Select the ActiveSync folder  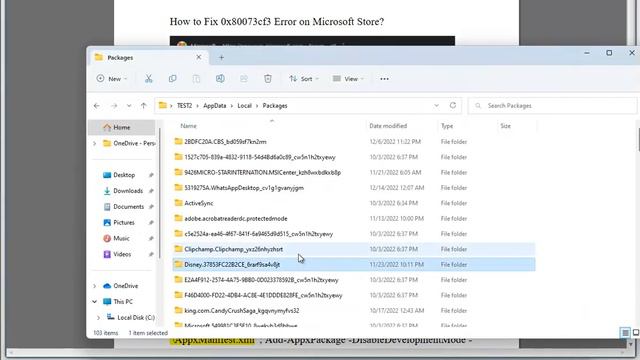click(354, 203)
